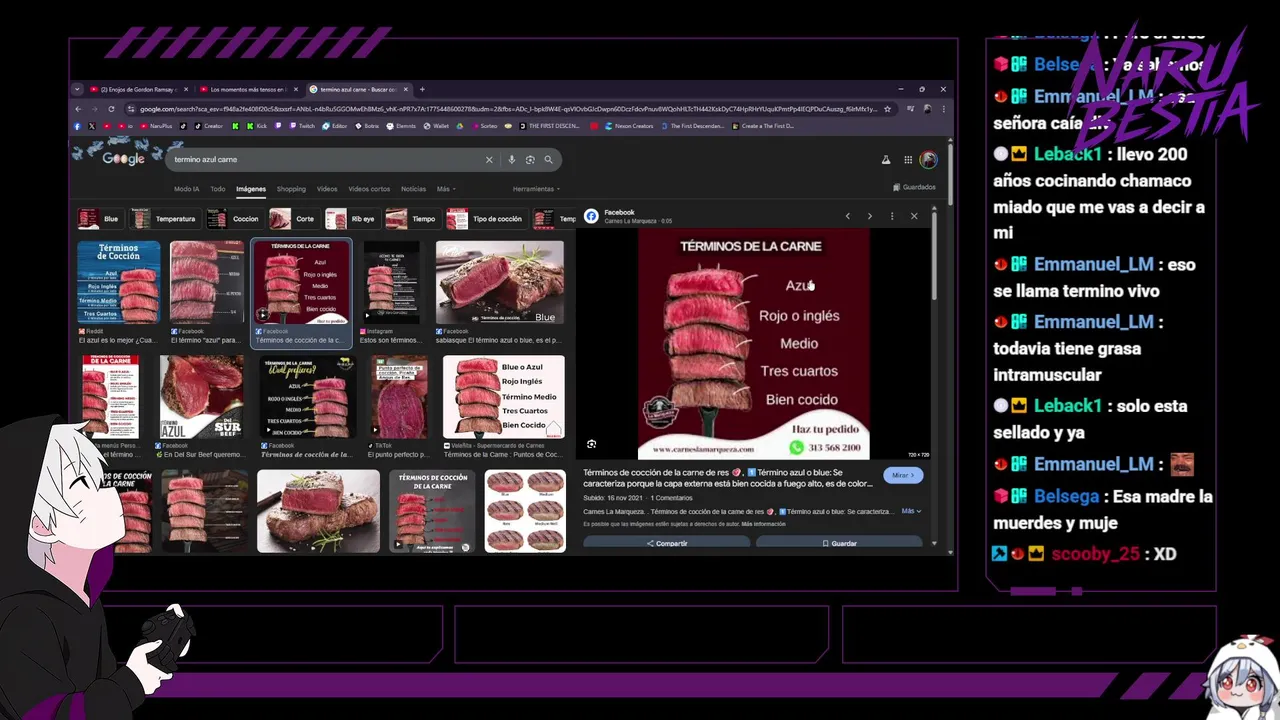The width and height of the screenshot is (1280, 720).
Task: Click the Compartir button
Action: [667, 543]
